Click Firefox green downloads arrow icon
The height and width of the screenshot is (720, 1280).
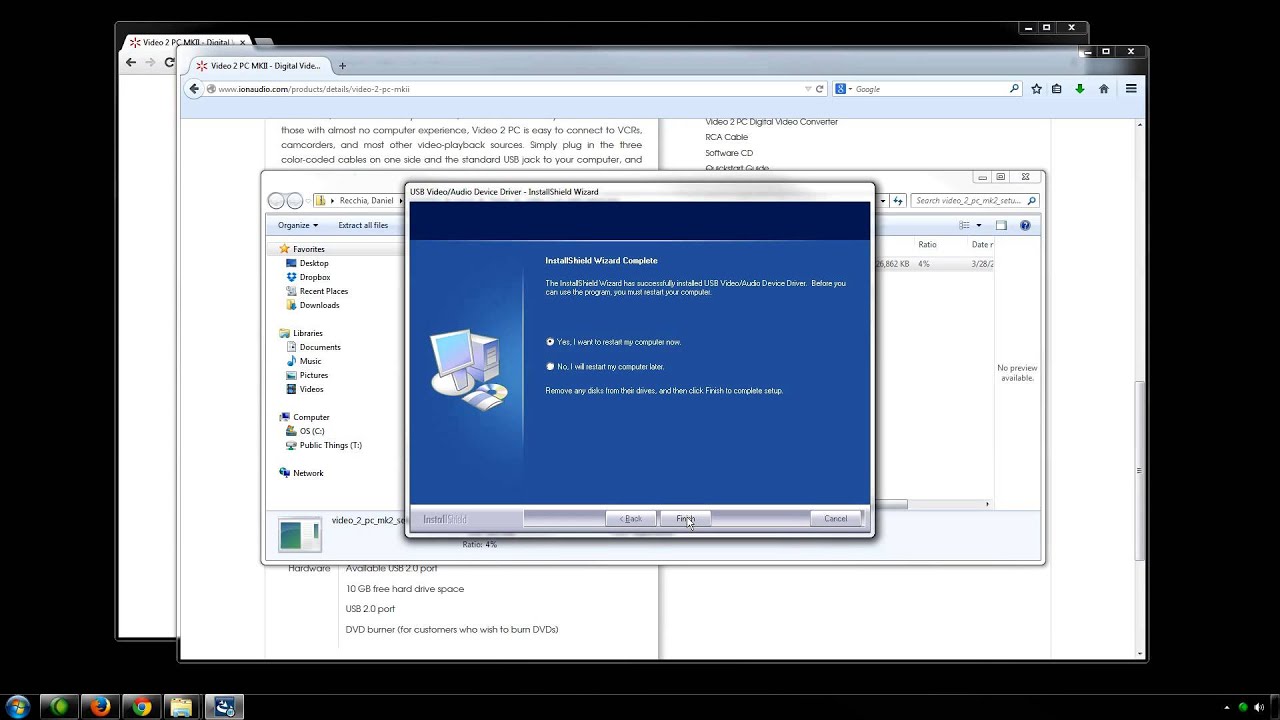(x=1080, y=89)
